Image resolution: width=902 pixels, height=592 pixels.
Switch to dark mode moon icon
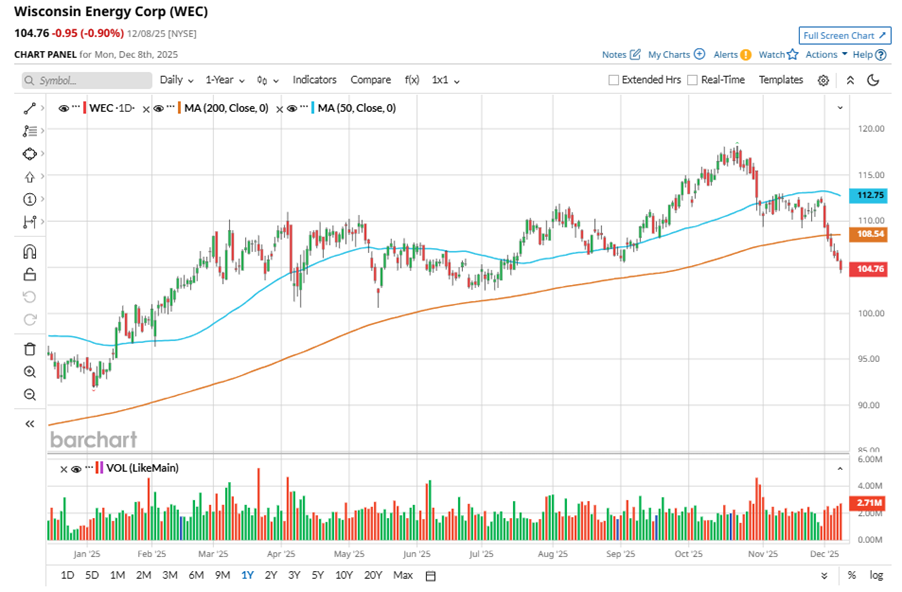pos(873,80)
